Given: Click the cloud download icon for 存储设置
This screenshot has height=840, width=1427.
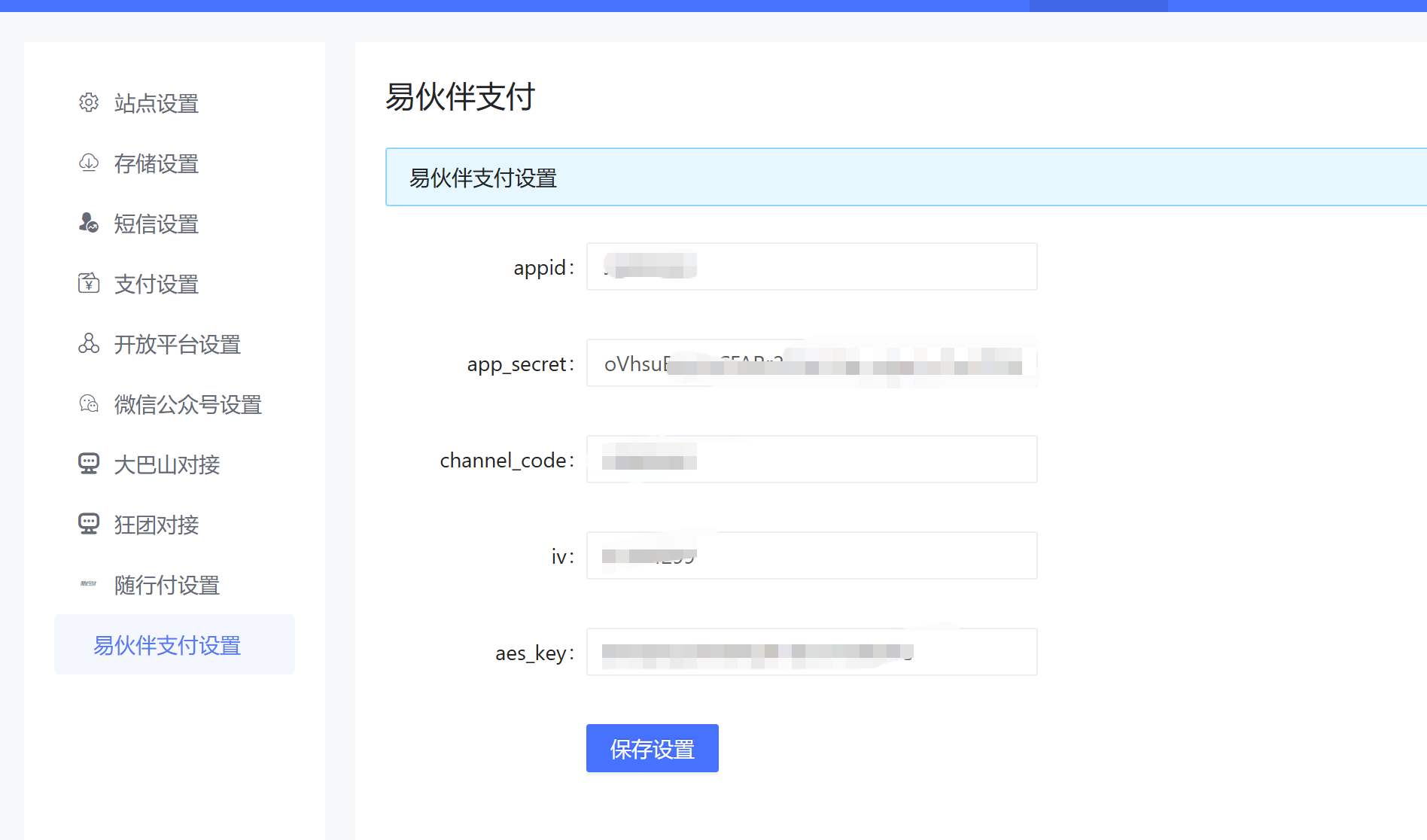Looking at the screenshot, I should coord(89,163).
